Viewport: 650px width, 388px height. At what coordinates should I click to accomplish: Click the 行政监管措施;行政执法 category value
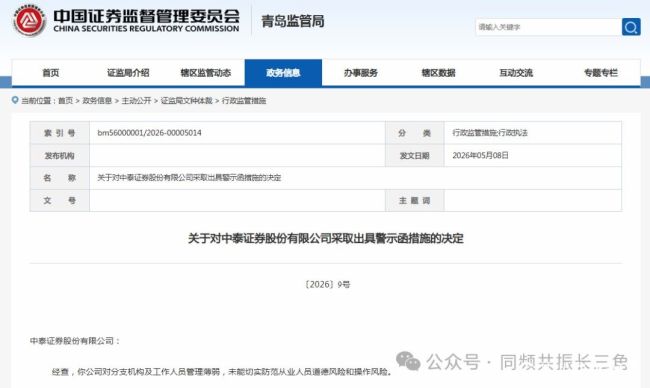click(490, 133)
